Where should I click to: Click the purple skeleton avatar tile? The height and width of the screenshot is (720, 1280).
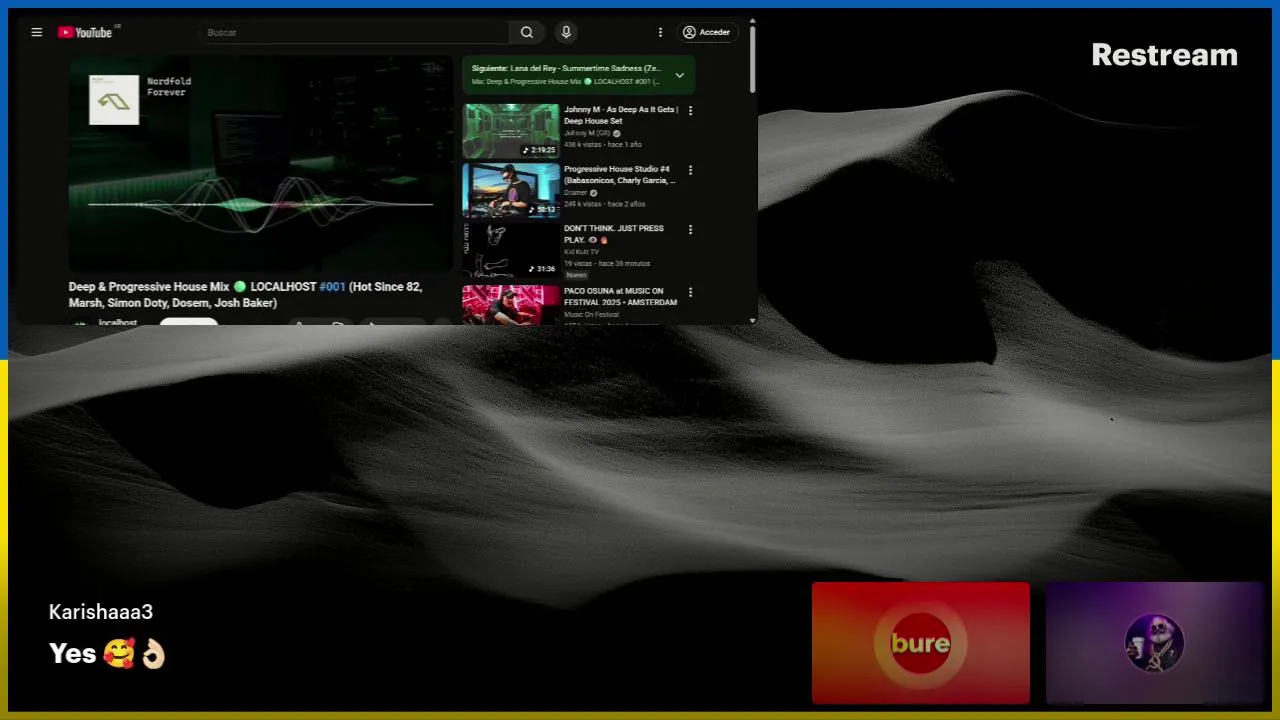pyautogui.click(x=1155, y=643)
